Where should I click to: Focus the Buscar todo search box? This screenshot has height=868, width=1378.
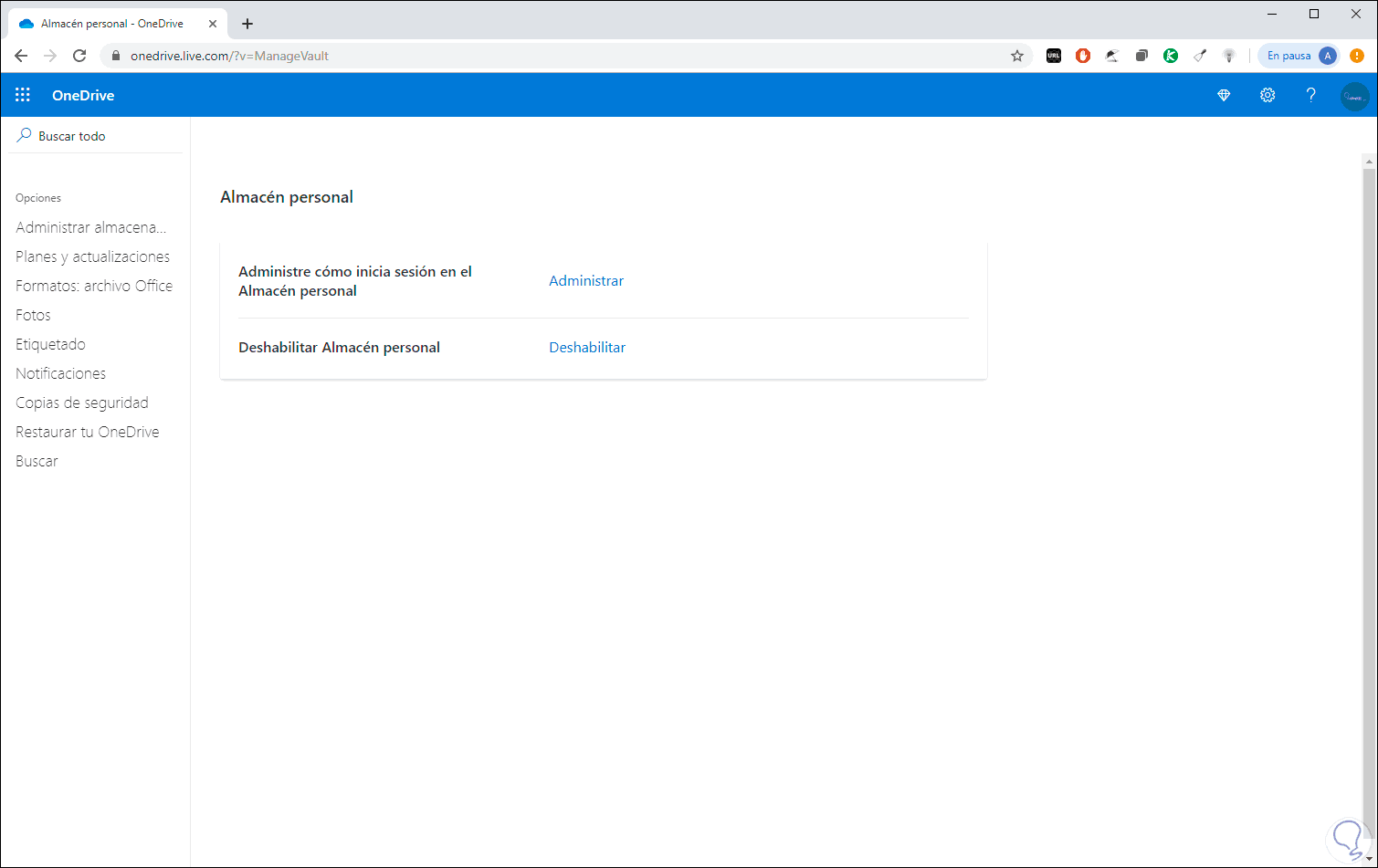pos(96,136)
